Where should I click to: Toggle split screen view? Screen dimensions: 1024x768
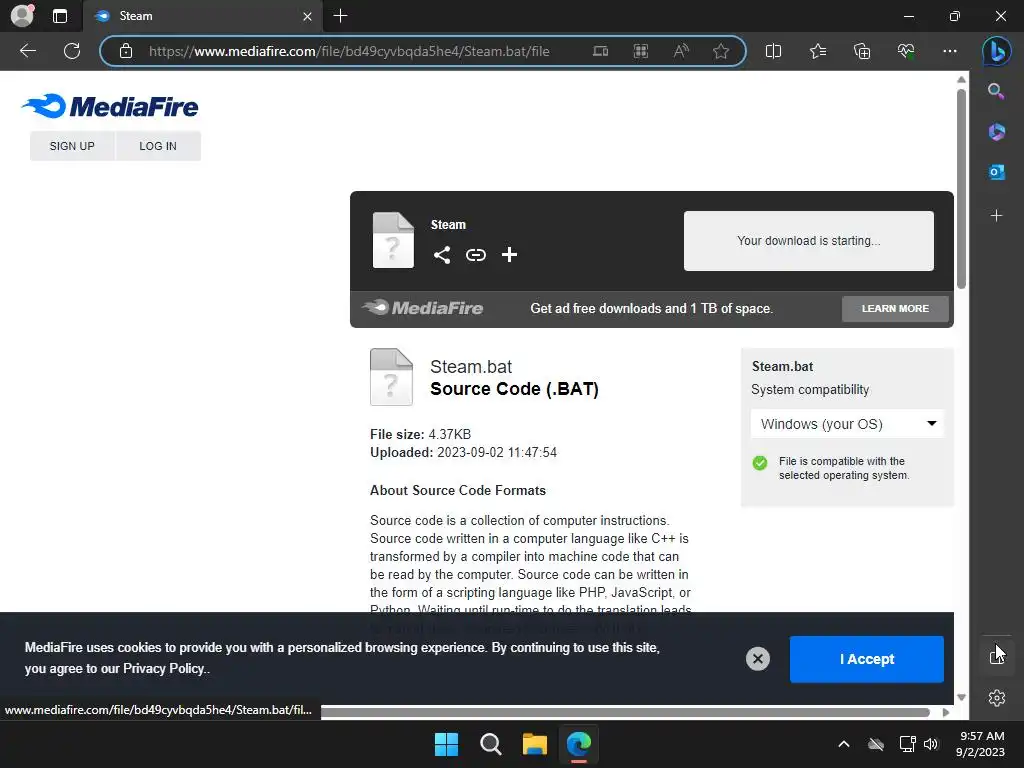773,51
